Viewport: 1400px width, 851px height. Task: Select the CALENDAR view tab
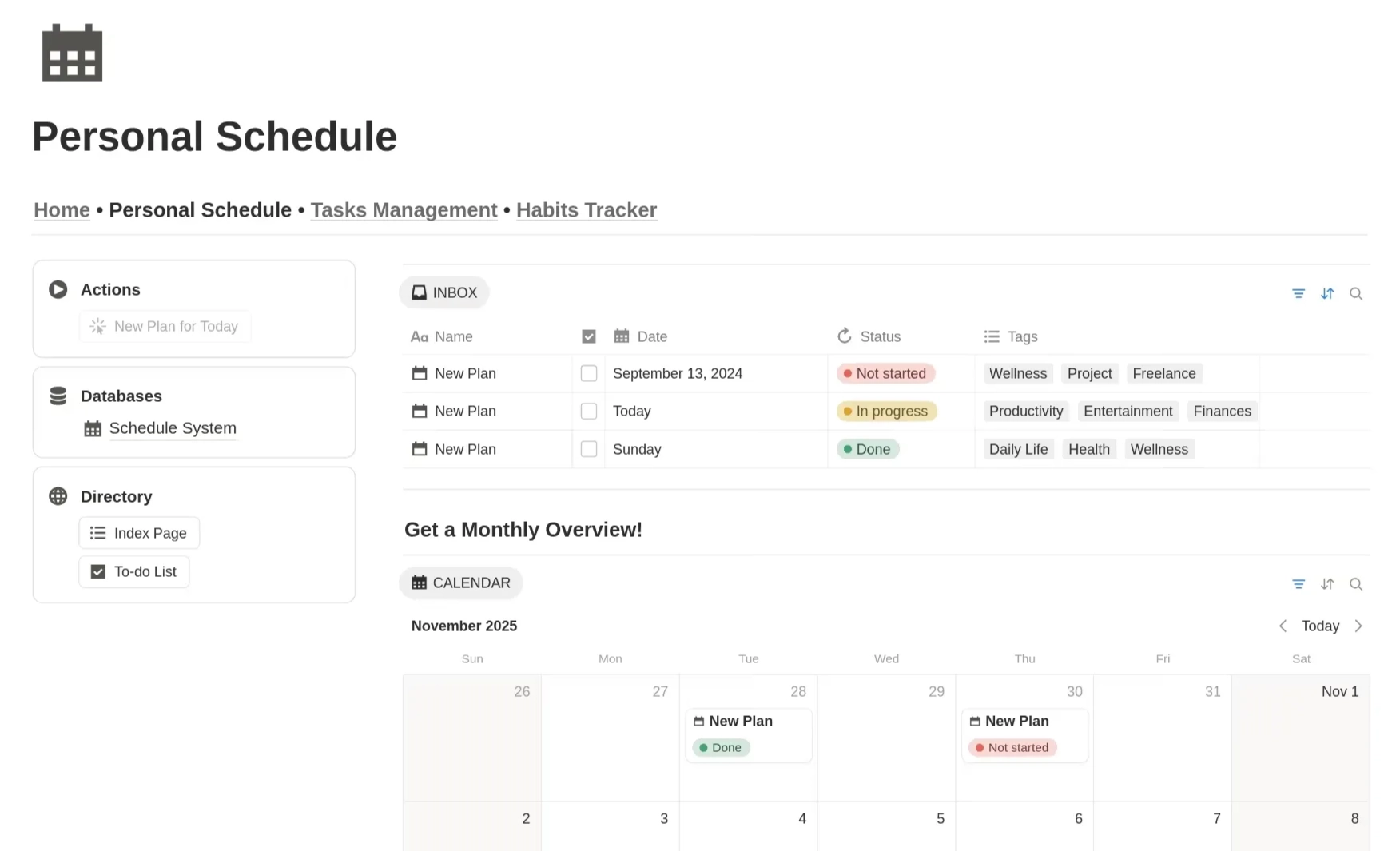(461, 583)
